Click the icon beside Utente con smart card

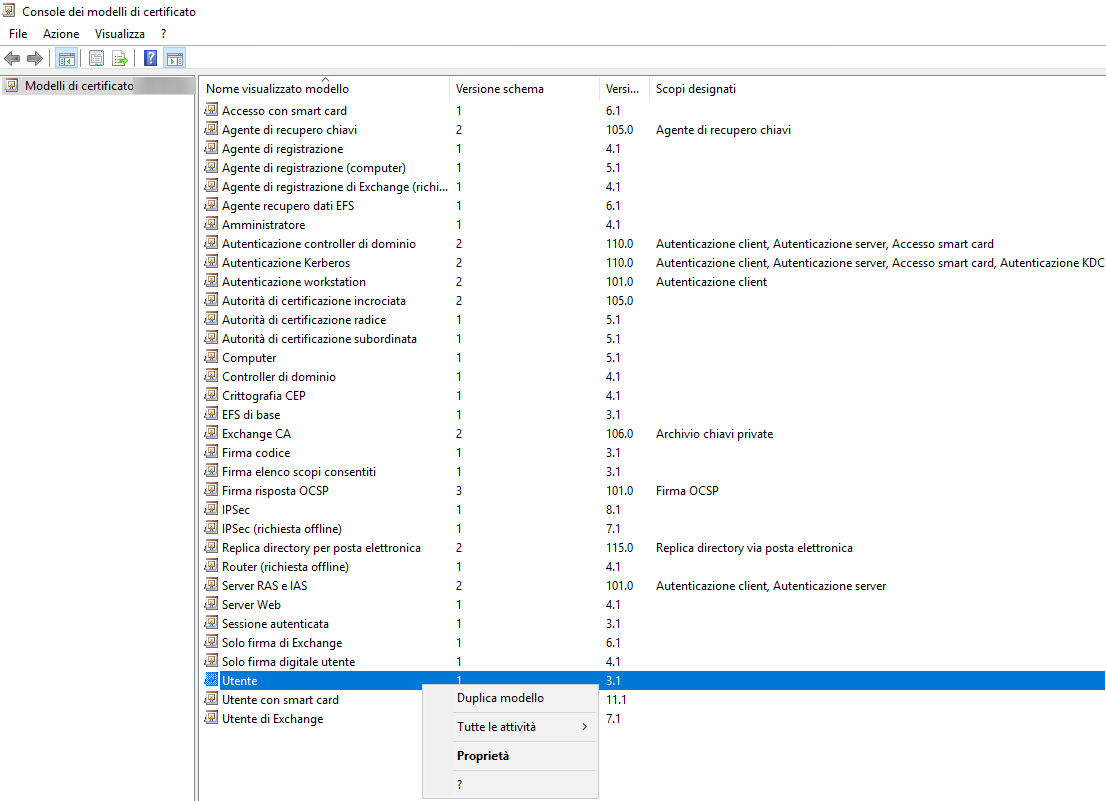[211, 699]
